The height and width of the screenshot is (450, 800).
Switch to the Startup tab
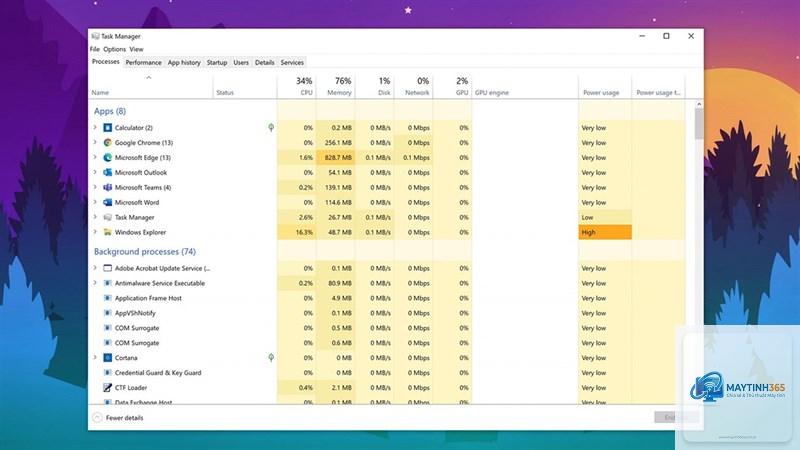[x=217, y=62]
